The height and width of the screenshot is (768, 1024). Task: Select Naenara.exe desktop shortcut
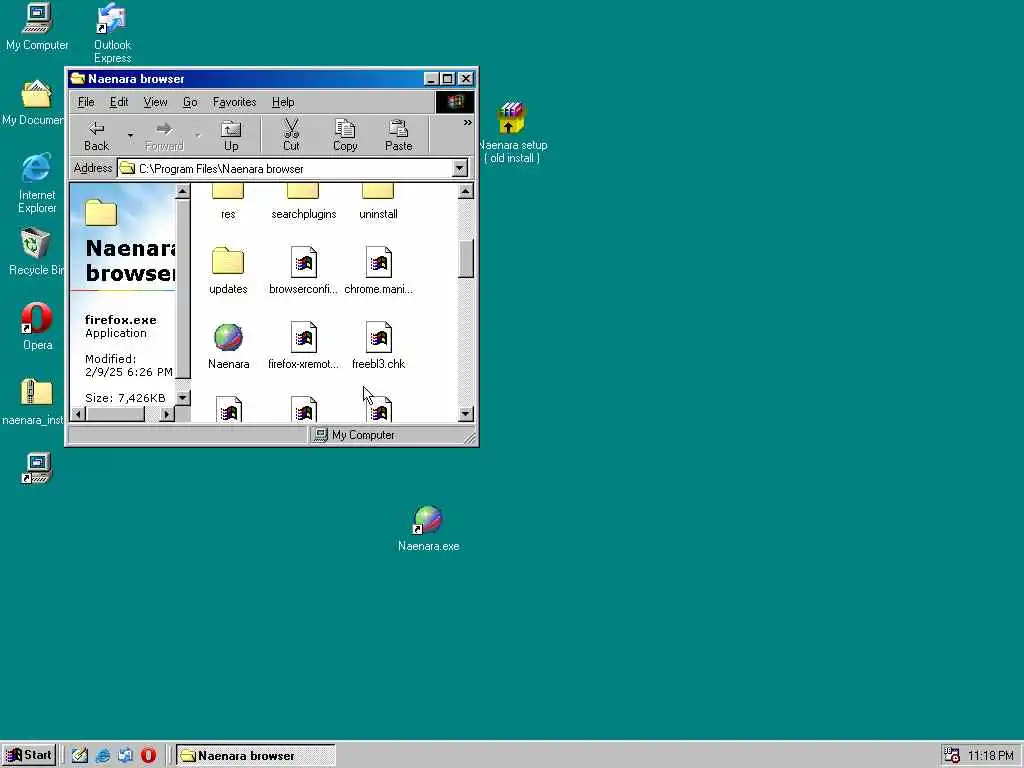[428, 528]
